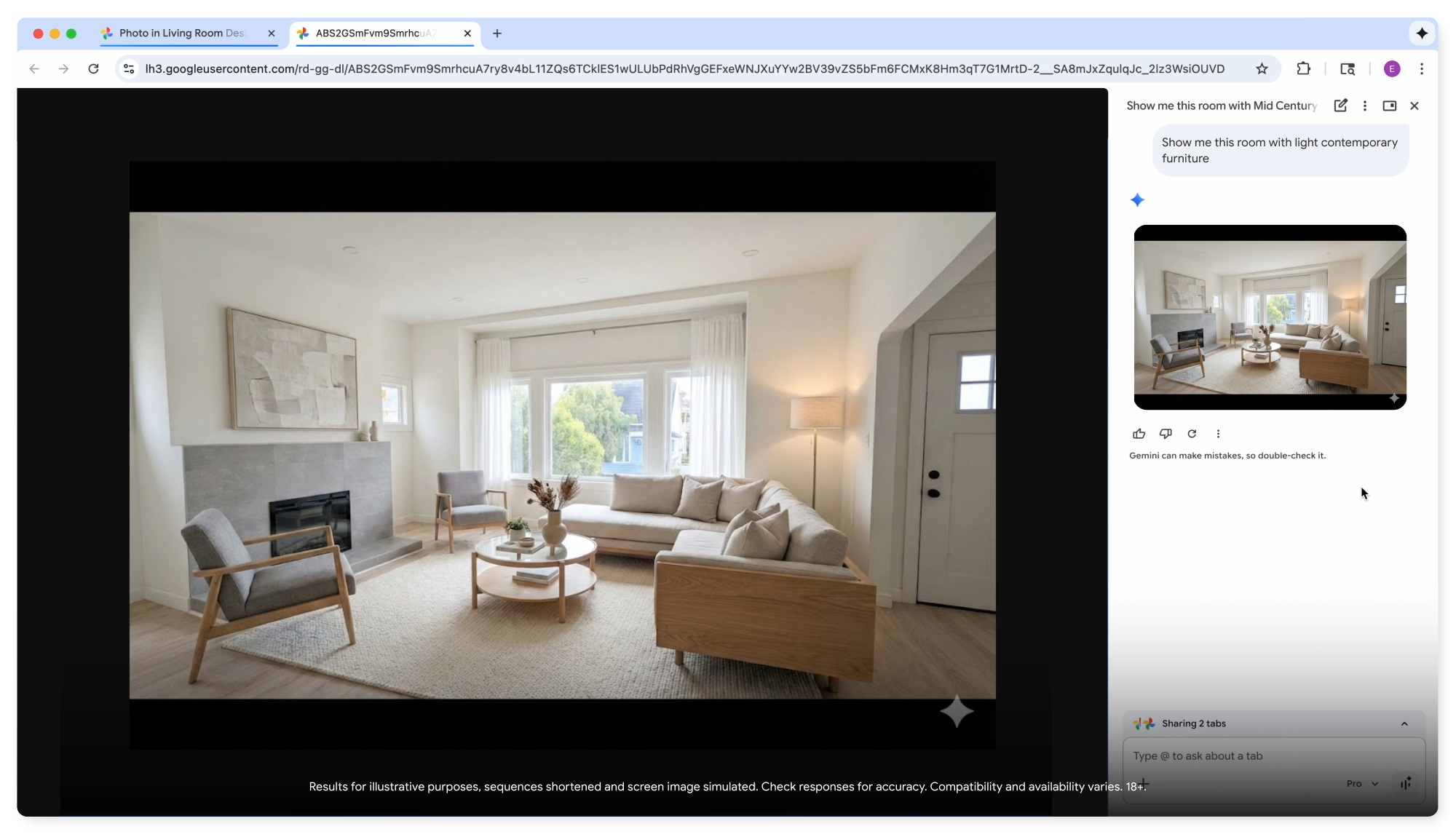Give the generated image a thumbs down
Screen dimensions: 1456x837
click(1165, 433)
